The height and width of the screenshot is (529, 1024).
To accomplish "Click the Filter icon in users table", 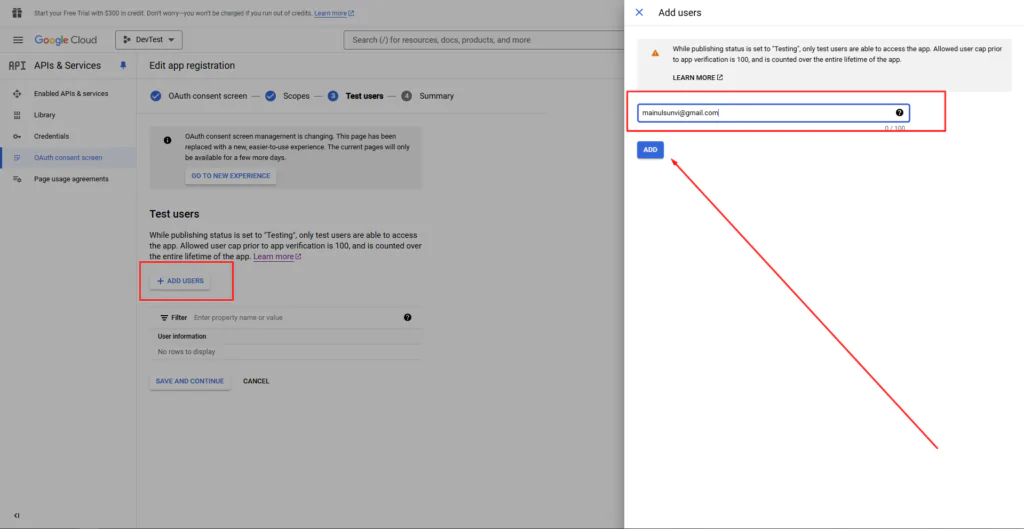I will click(x=165, y=317).
